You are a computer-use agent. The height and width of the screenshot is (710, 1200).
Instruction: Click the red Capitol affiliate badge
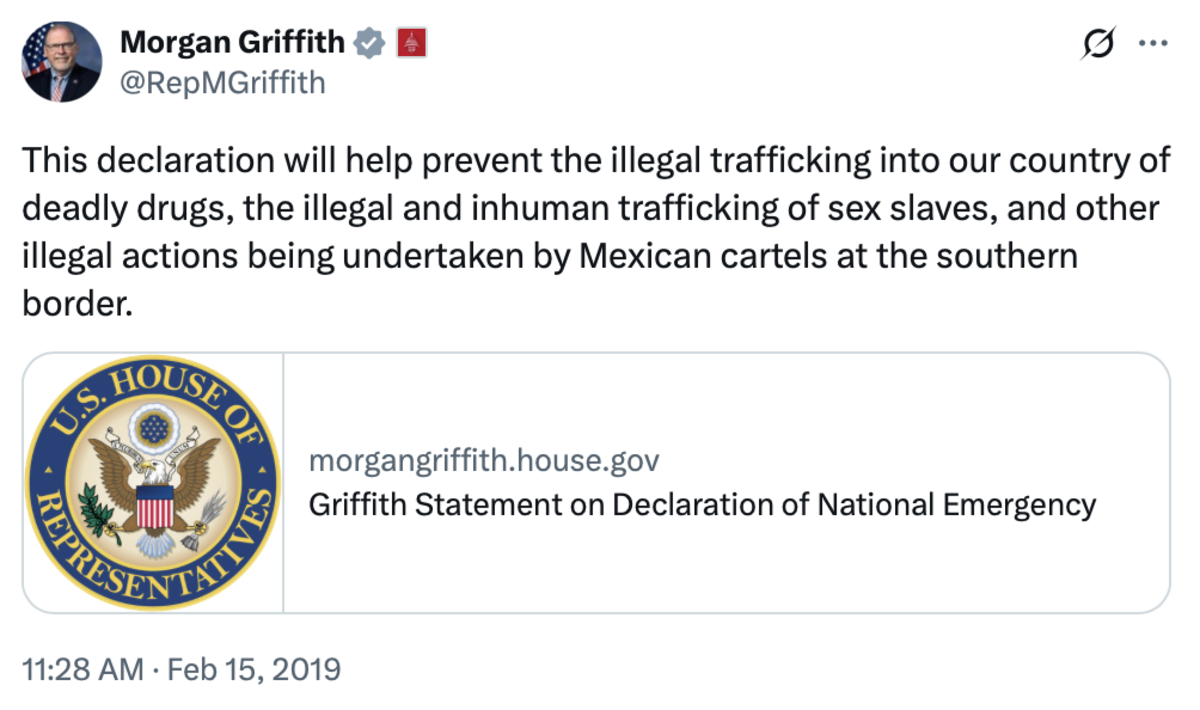coord(411,43)
